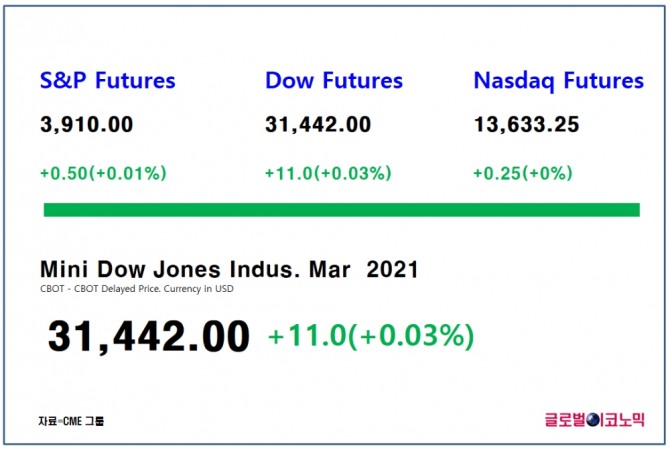The height and width of the screenshot is (450, 670).
Task: Click the large green +11.0(+0.03%) change
Action: pyautogui.click(x=370, y=336)
